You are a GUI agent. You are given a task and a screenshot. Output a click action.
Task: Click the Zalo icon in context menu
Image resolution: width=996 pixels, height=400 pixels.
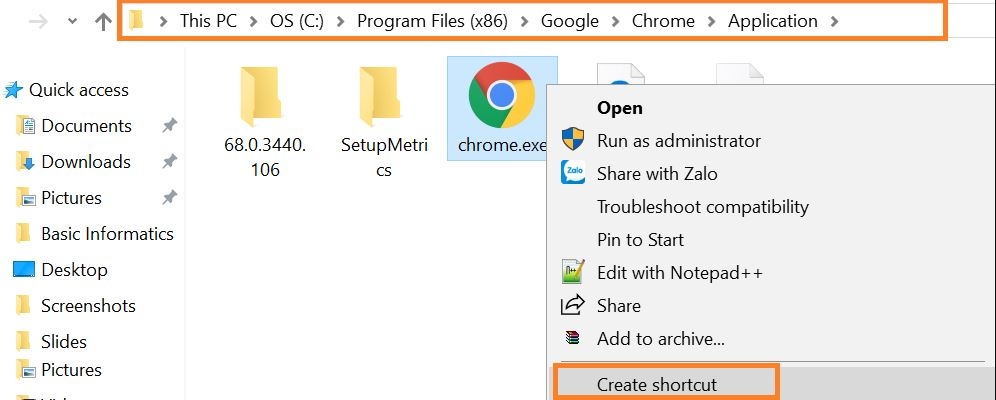pos(573,173)
